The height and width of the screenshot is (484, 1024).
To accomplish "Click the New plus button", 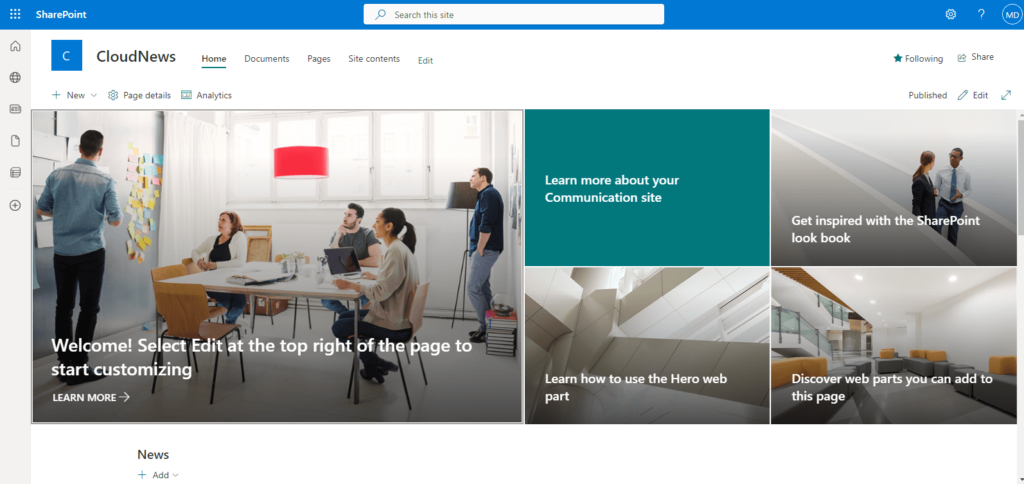I will click(69, 95).
